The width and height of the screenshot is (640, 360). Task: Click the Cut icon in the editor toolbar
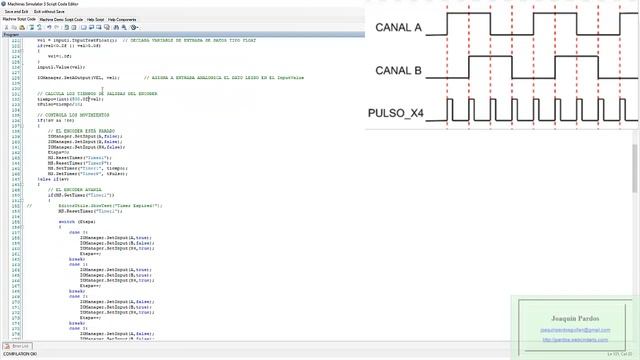7,27
